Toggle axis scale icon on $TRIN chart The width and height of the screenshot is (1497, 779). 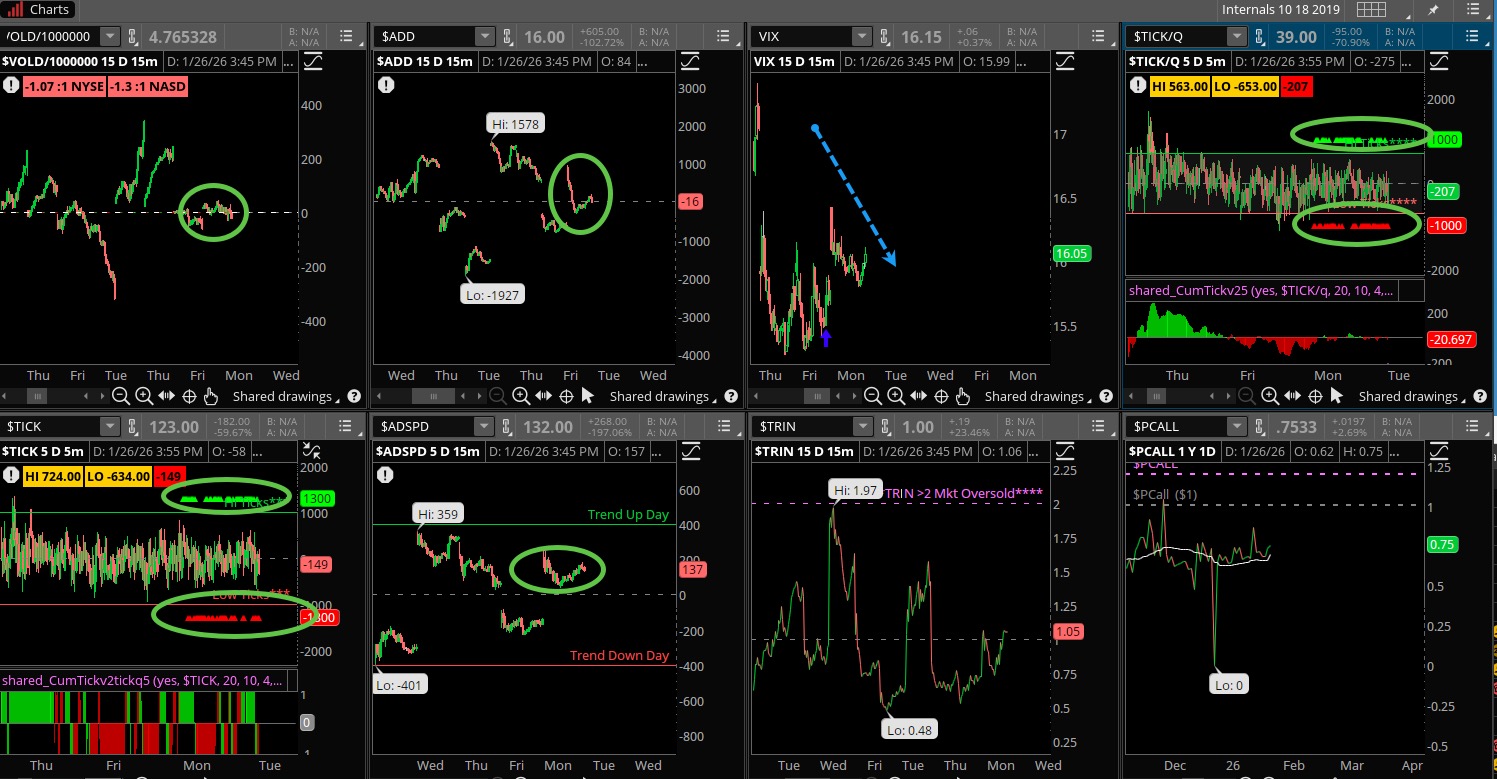tap(1064, 452)
